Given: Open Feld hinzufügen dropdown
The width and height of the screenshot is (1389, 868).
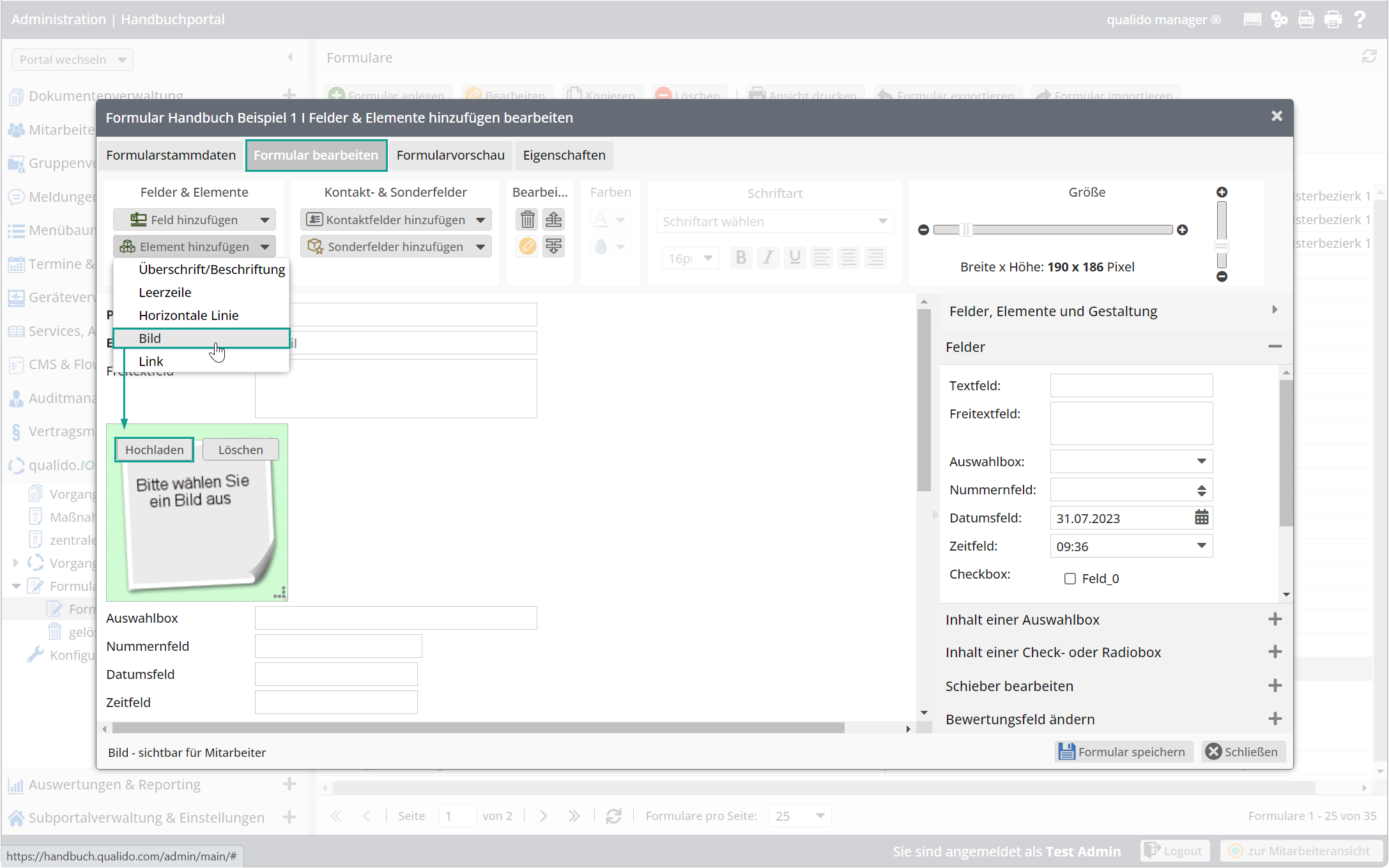Looking at the screenshot, I should [194, 220].
